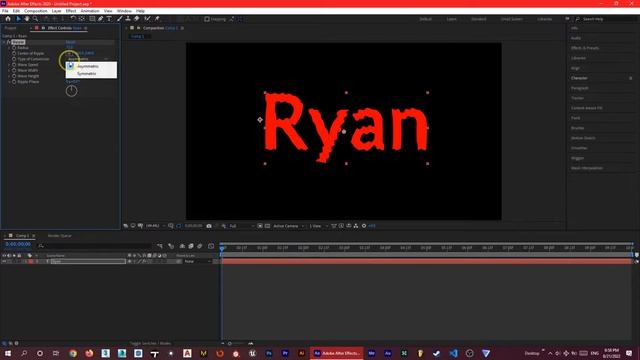Open the Character panel on the right
640x360 pixels.
(579, 78)
